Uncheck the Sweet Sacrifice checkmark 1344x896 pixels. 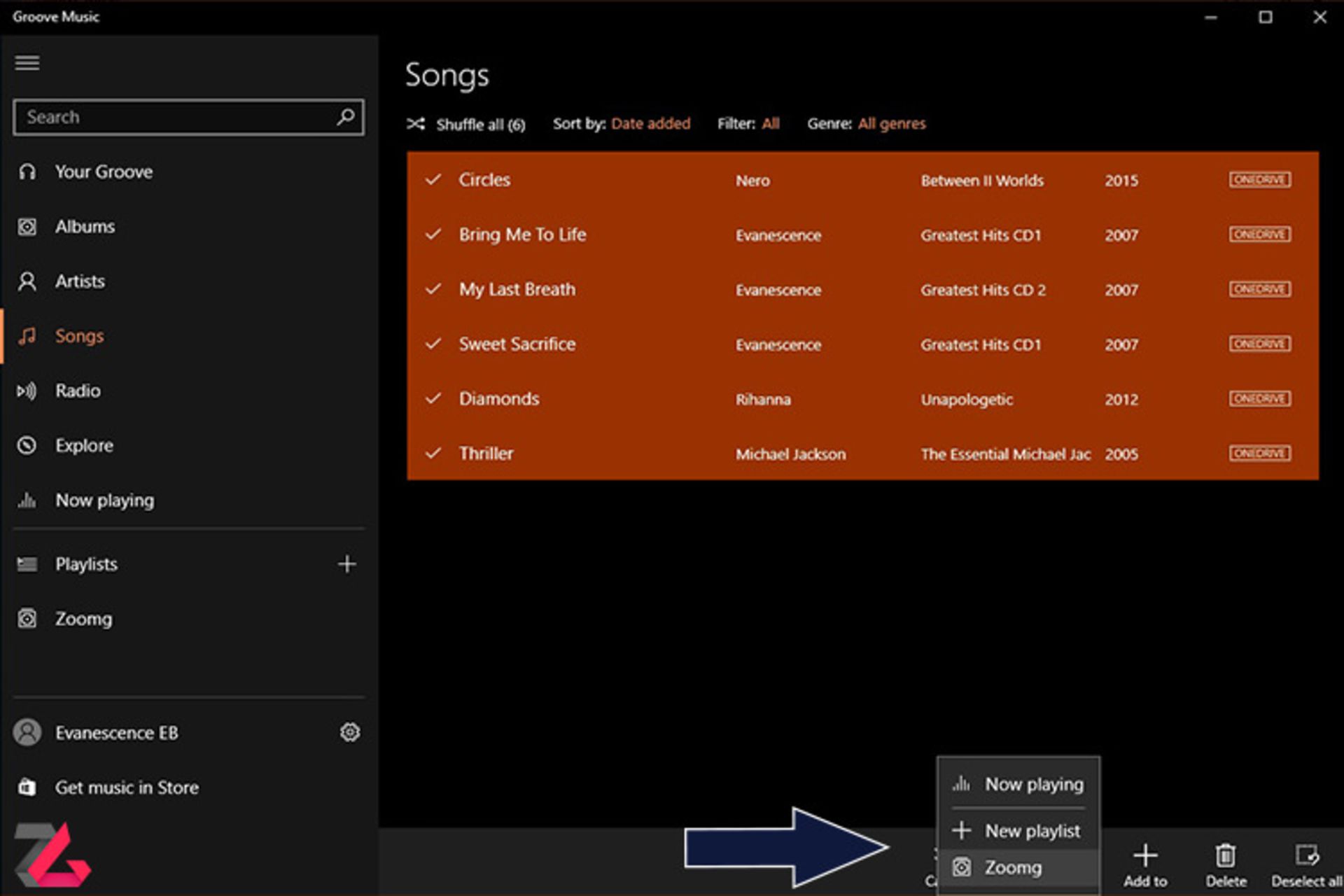point(433,344)
